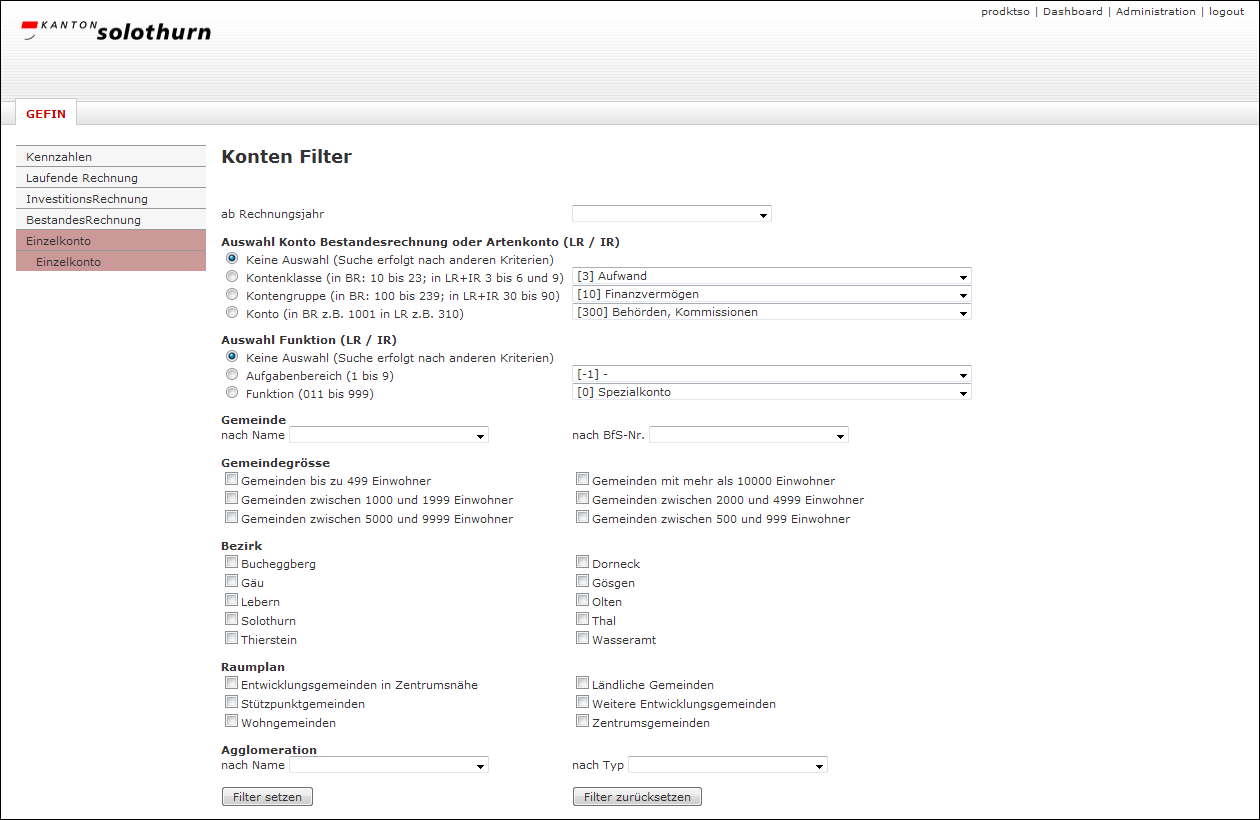1260x820 pixels.
Task: Expand the Gemeinde nach BfS-Nr. dropdown
Action: pos(748,436)
